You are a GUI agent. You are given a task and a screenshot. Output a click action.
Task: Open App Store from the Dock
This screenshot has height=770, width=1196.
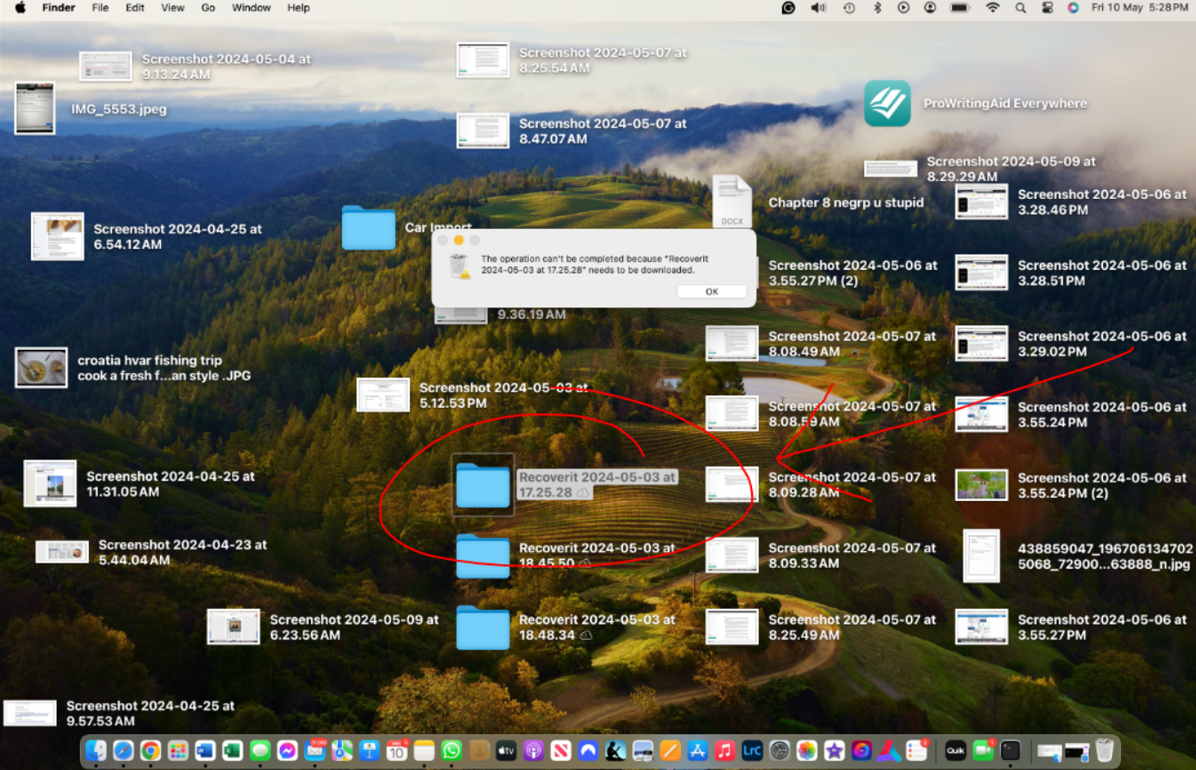(x=697, y=751)
